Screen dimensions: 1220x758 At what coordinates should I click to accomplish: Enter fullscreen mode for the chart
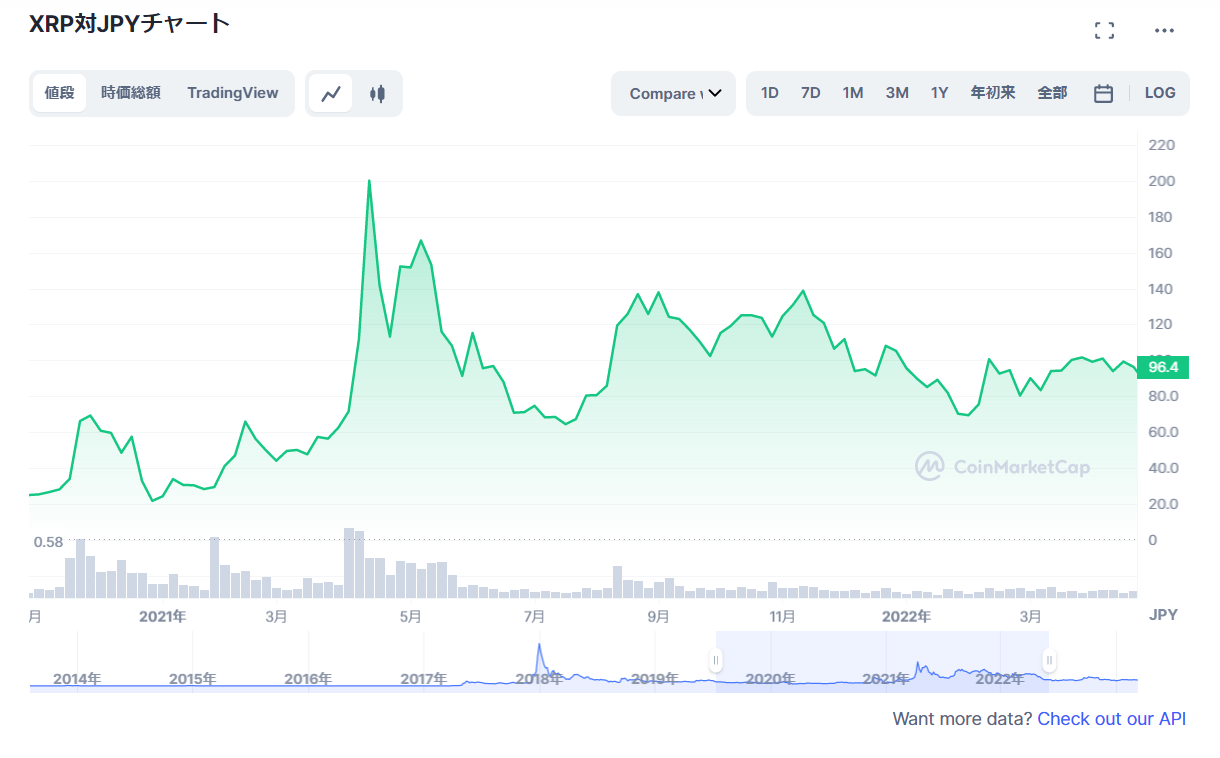pyautogui.click(x=1104, y=30)
